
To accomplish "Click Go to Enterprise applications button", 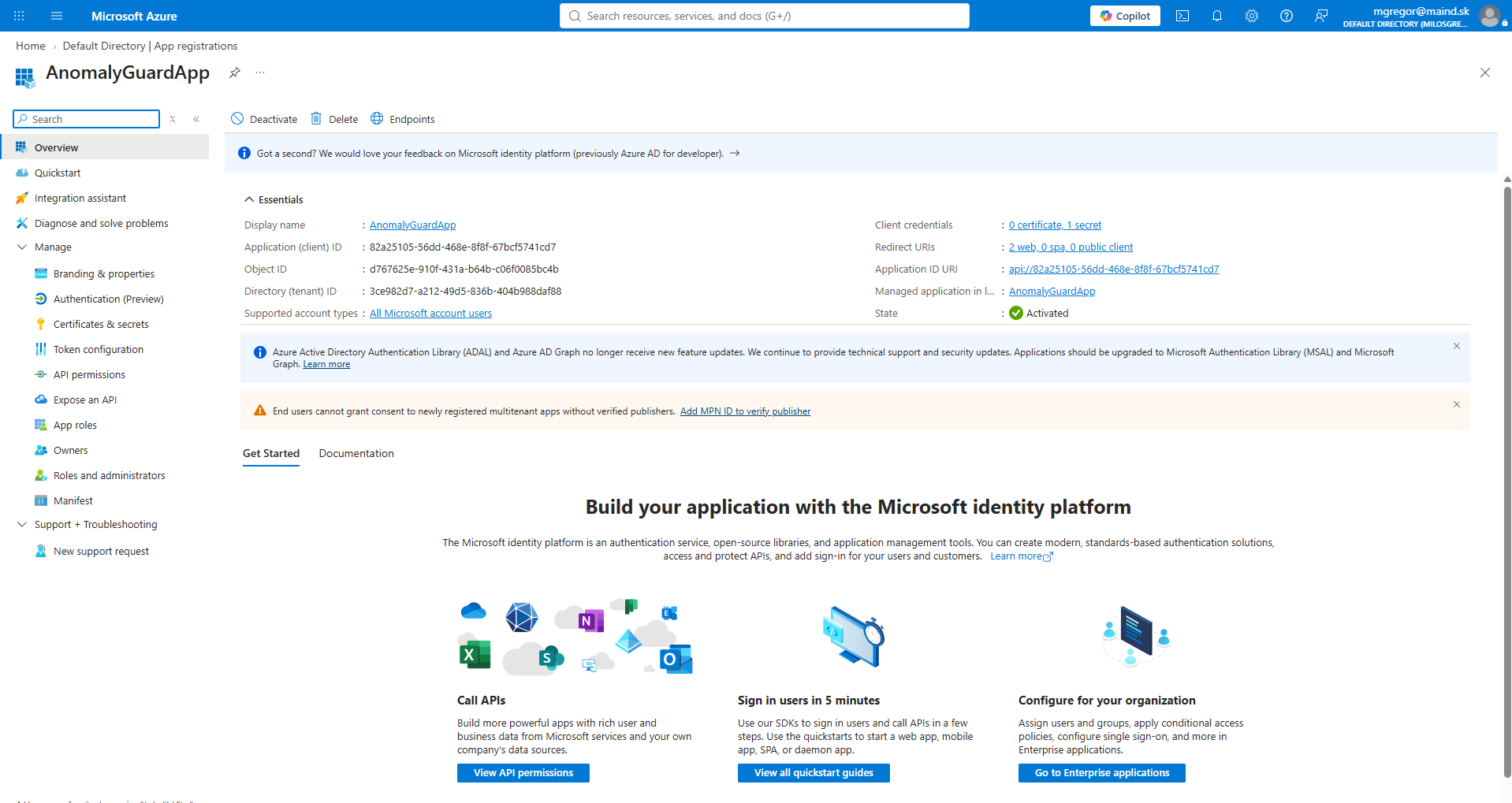I will [1102, 773].
